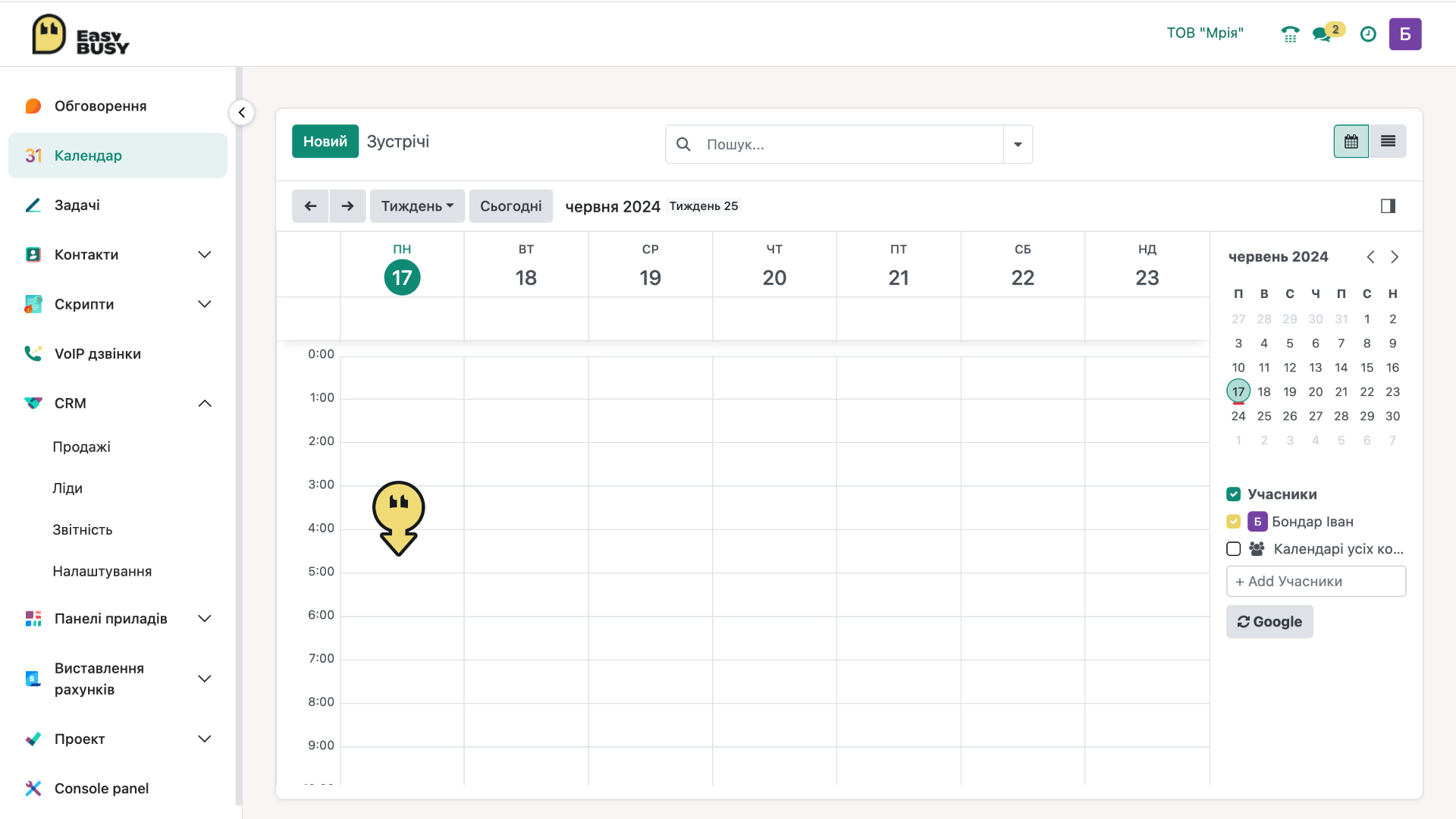
Task: Open user avatar Б menu
Action: coord(1405,34)
